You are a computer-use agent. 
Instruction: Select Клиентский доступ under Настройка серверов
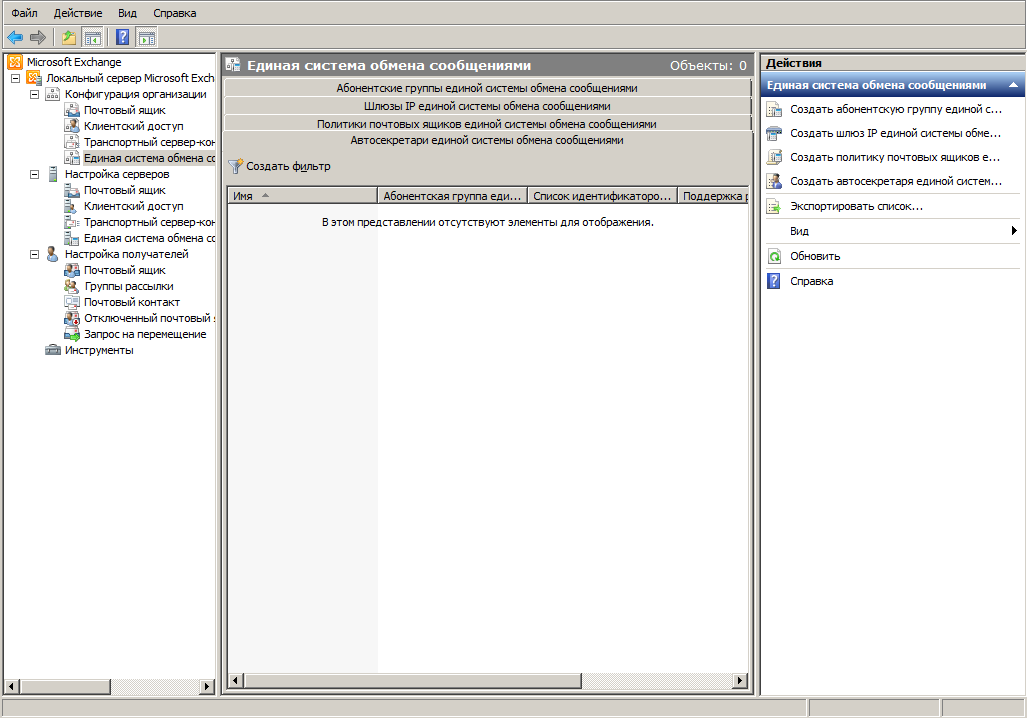click(134, 206)
